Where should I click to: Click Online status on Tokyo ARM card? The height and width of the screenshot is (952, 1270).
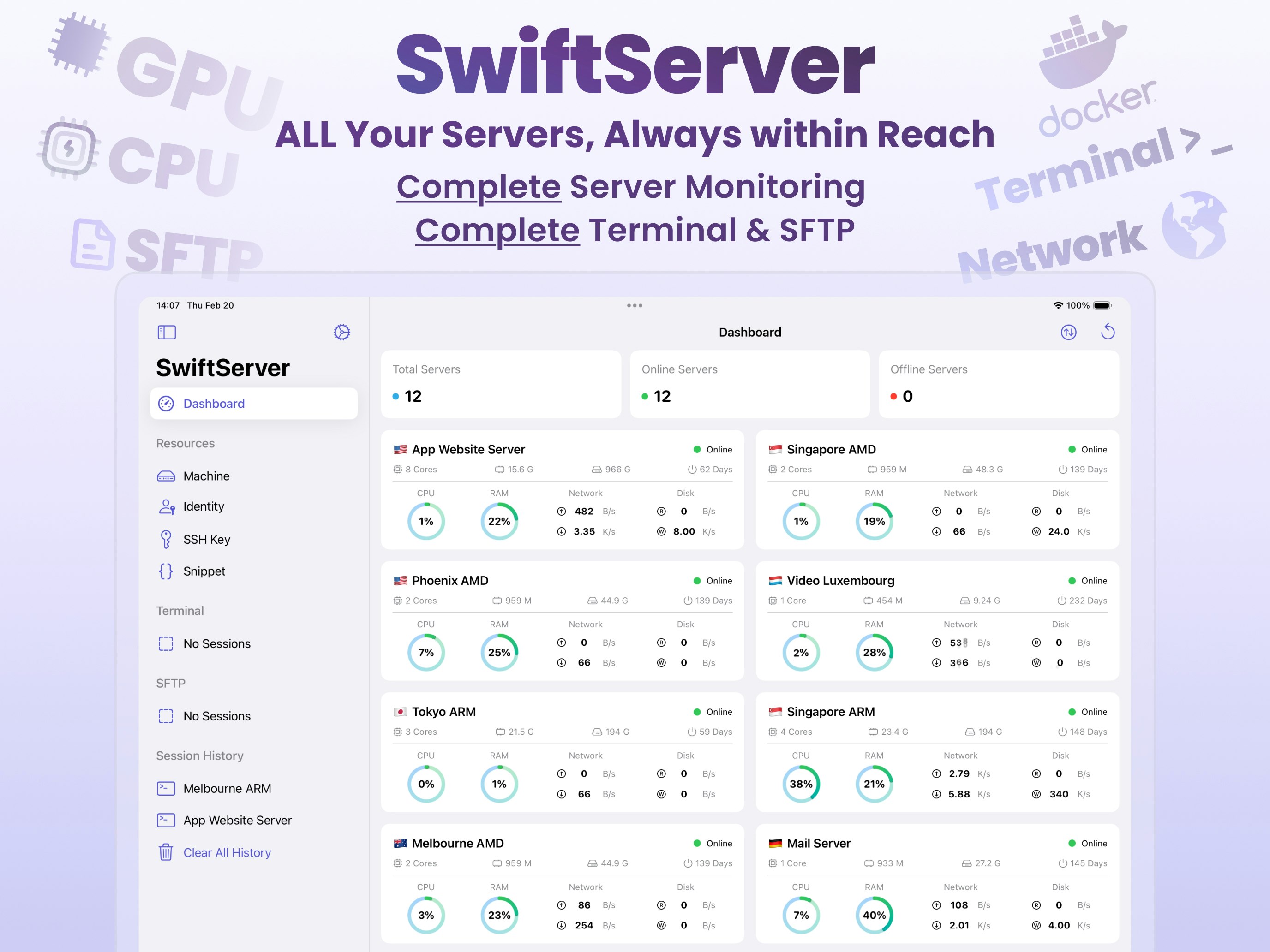click(x=713, y=712)
